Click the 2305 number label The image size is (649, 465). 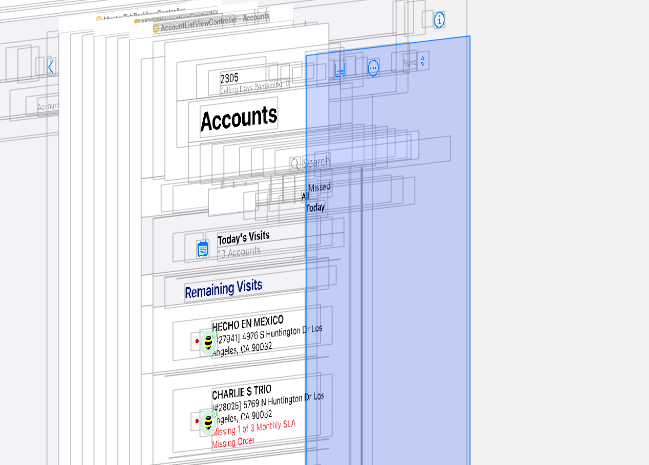click(x=229, y=78)
